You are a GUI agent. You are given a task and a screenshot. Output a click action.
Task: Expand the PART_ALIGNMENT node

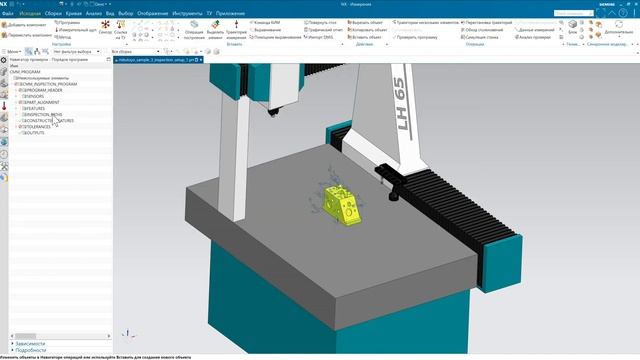click(16, 102)
